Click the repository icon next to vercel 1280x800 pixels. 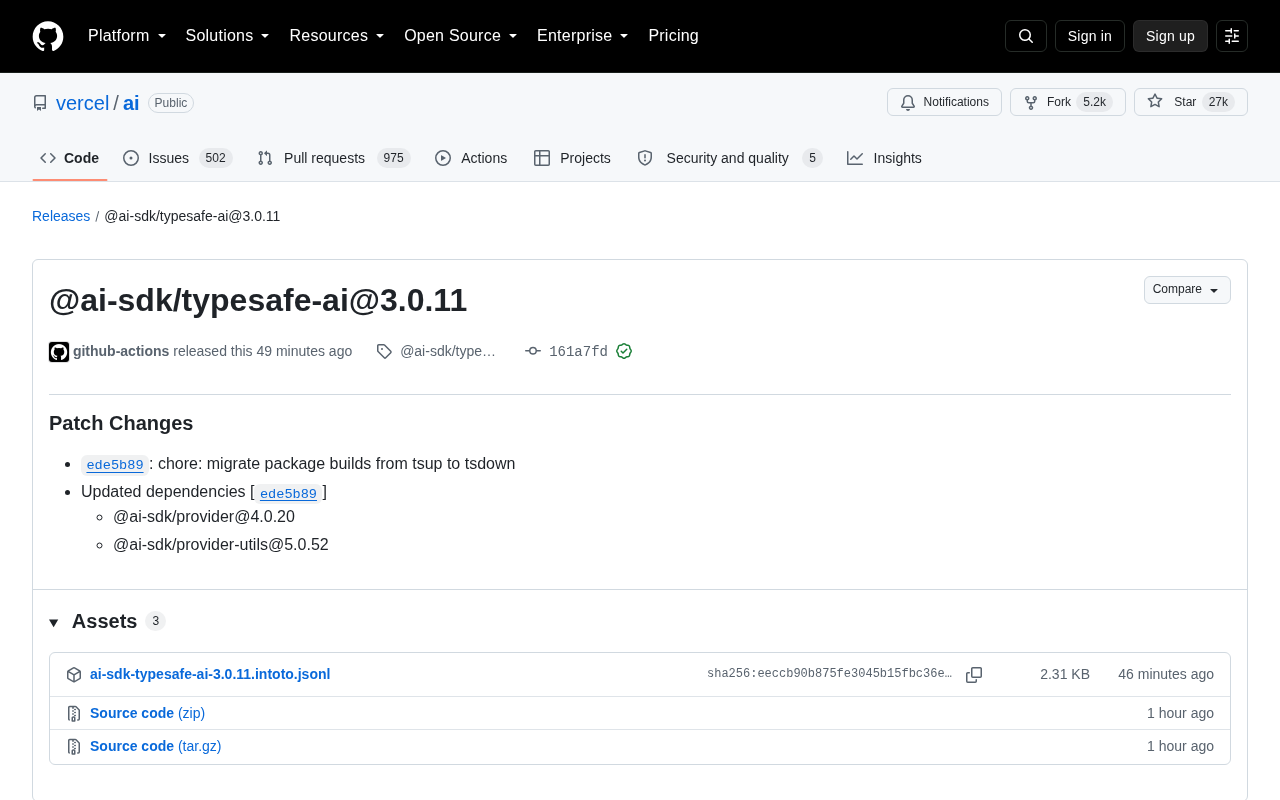point(40,103)
